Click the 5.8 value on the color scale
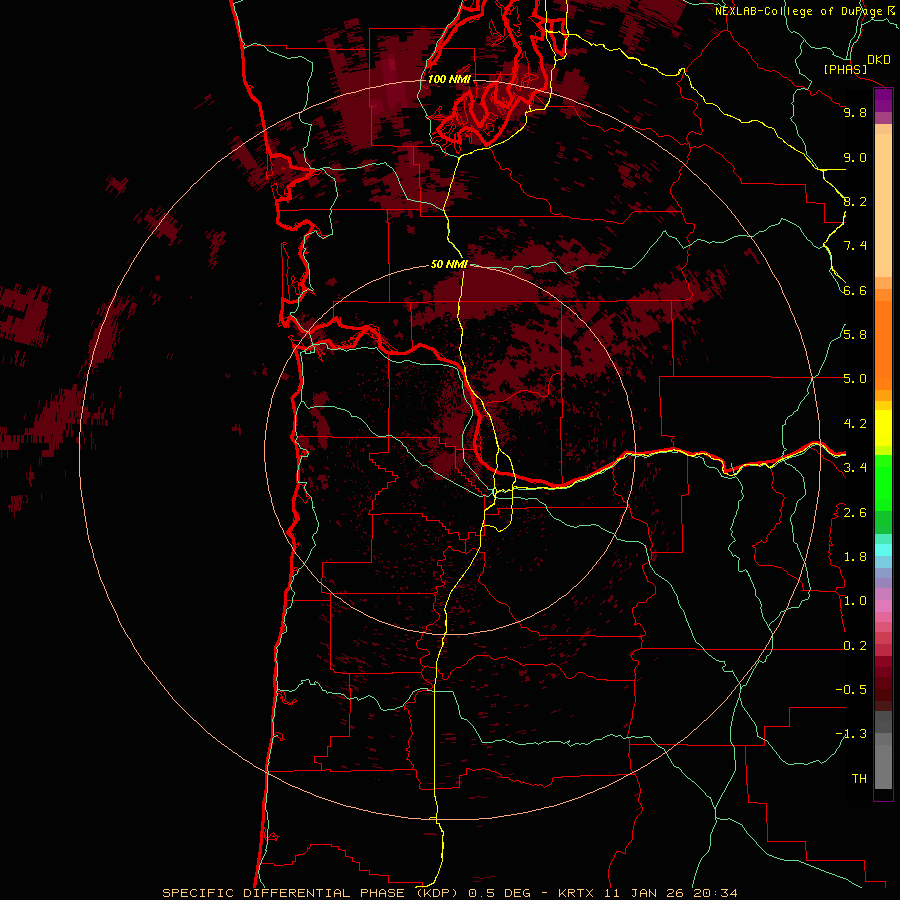The image size is (900, 900). pyautogui.click(x=855, y=335)
